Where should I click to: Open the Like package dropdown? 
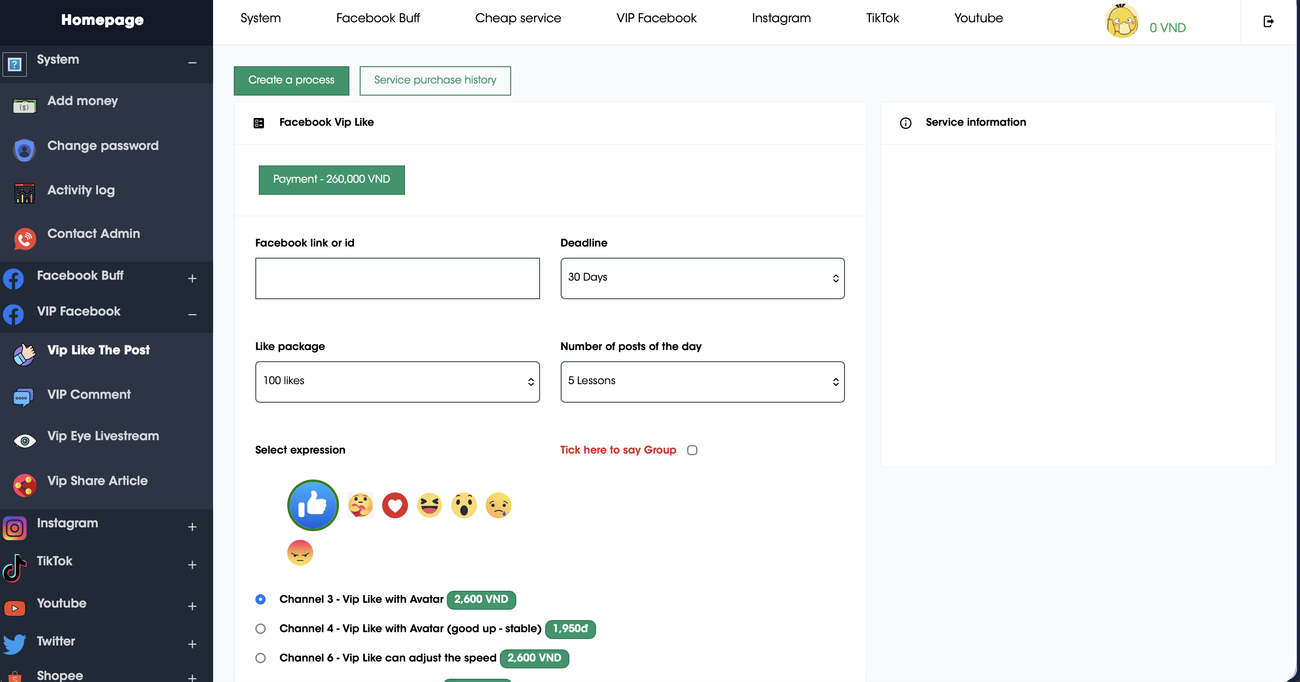click(397, 382)
